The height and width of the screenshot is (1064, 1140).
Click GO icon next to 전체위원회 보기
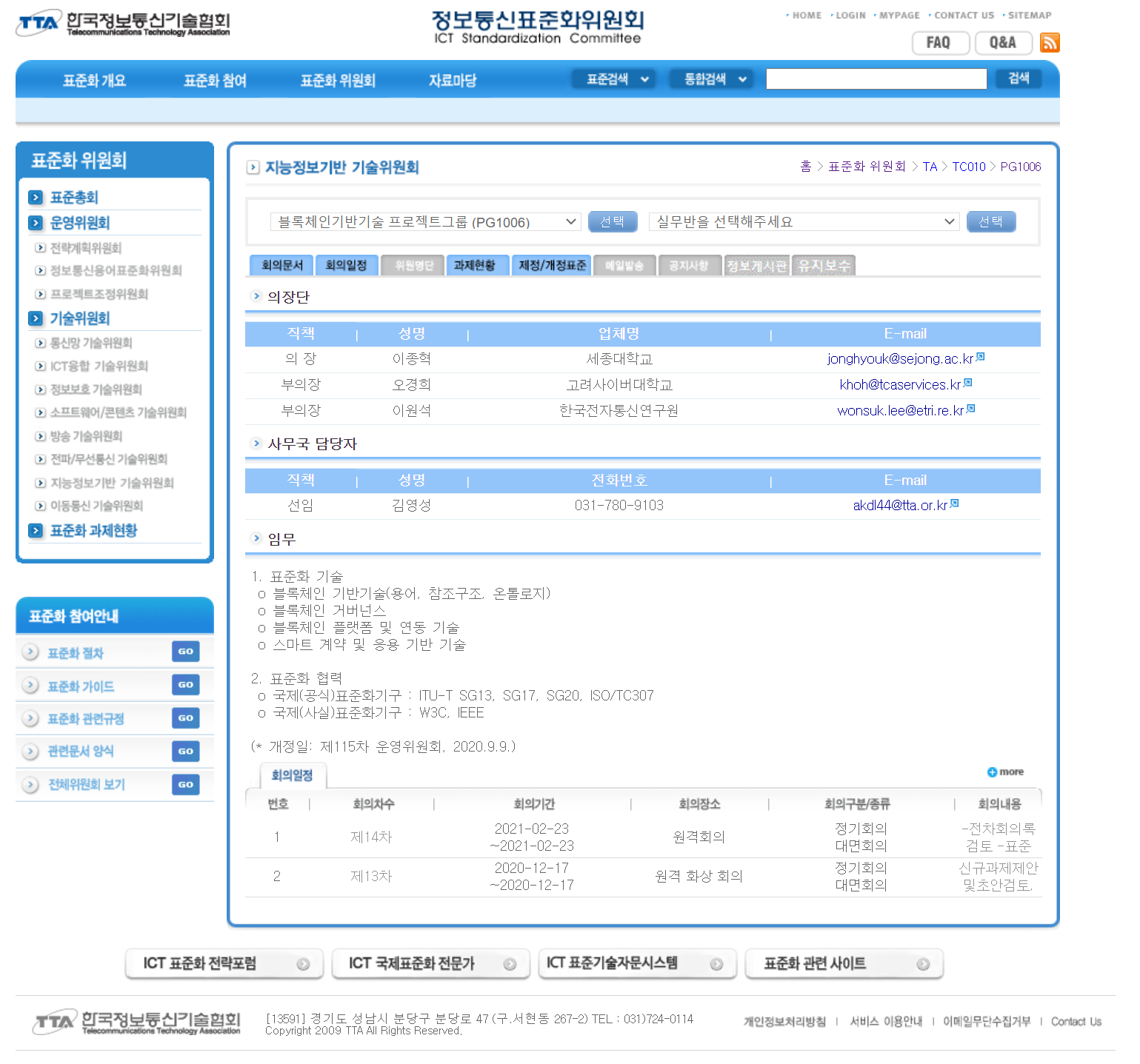tap(185, 785)
